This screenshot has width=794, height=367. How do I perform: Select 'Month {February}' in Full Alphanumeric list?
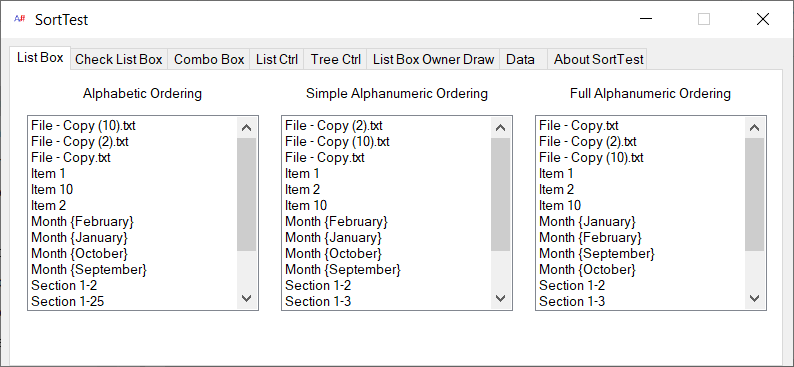pyautogui.click(x=641, y=237)
